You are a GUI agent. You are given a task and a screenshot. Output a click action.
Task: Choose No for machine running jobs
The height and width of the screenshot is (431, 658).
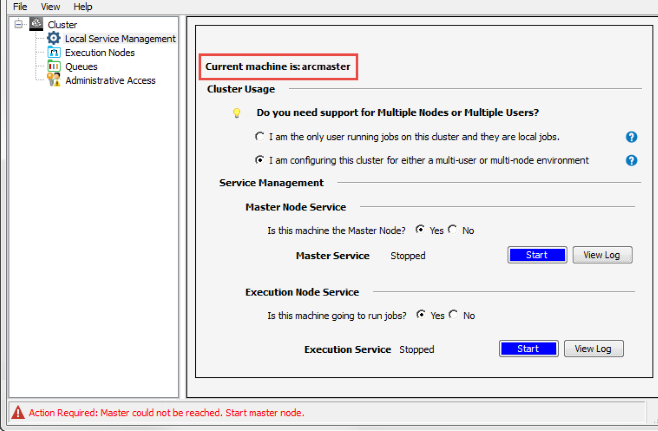coord(453,315)
